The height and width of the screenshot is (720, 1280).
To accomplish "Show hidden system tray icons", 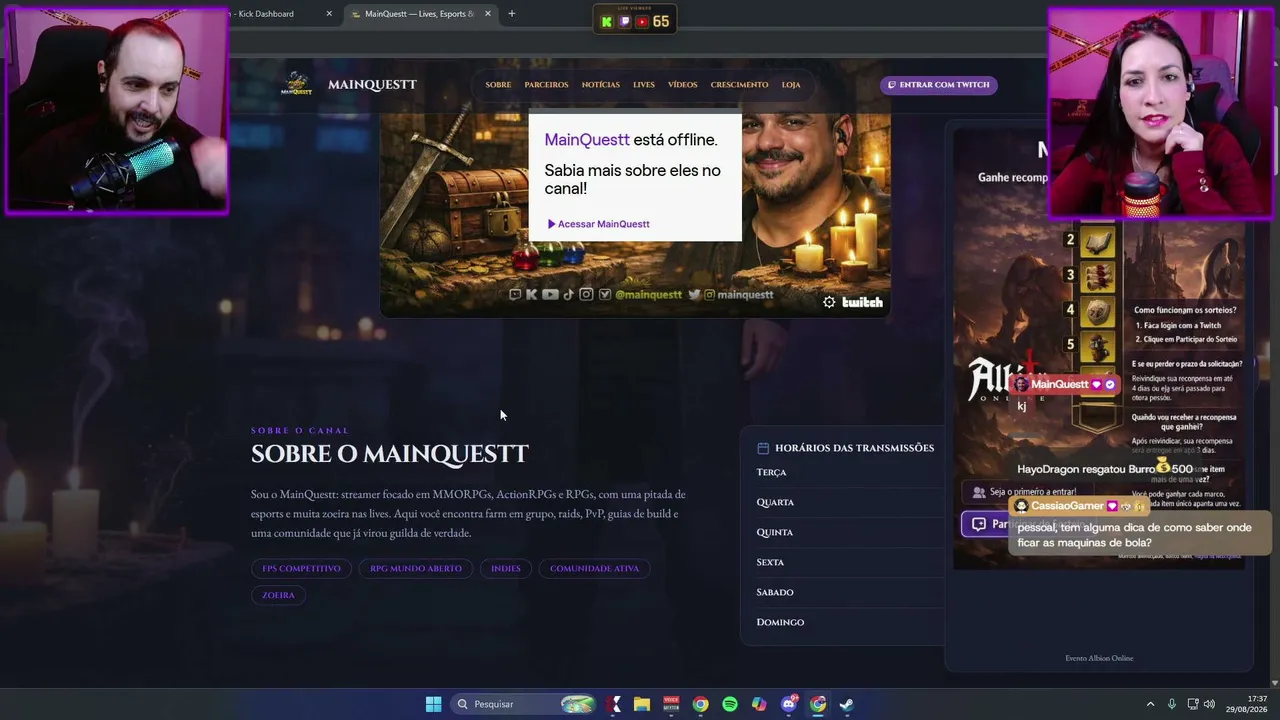I will (x=1150, y=704).
